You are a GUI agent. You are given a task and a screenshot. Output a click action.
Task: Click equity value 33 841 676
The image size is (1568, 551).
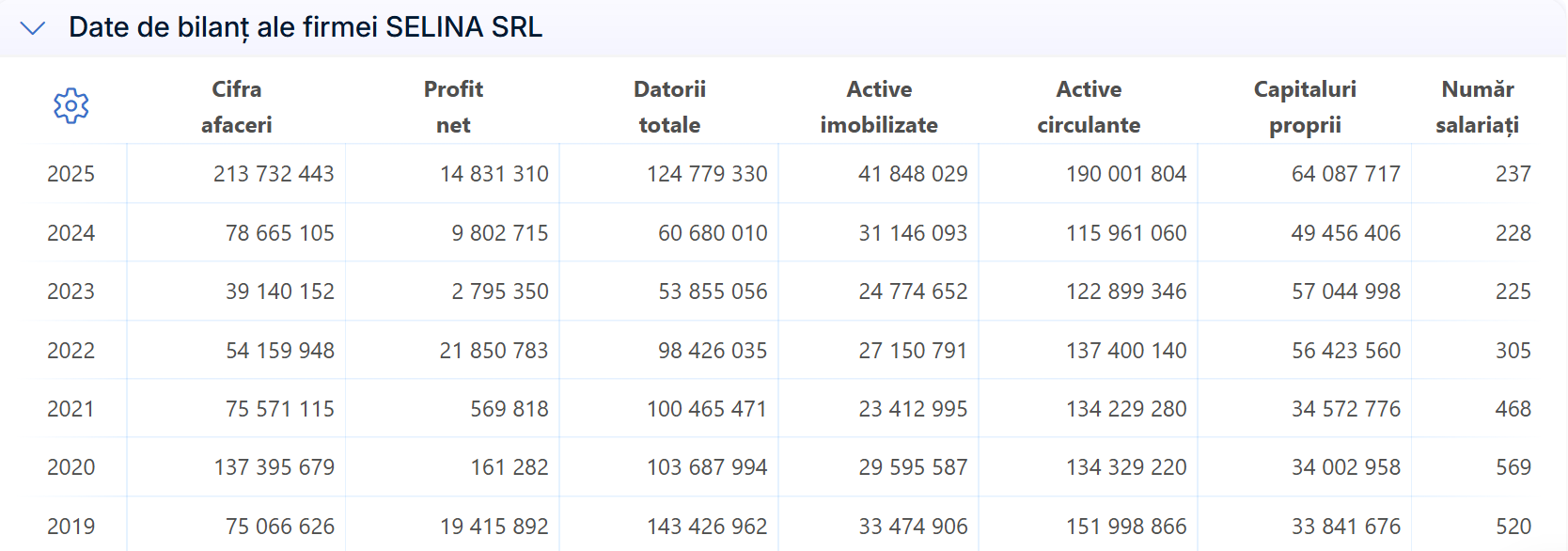[x=1346, y=527]
